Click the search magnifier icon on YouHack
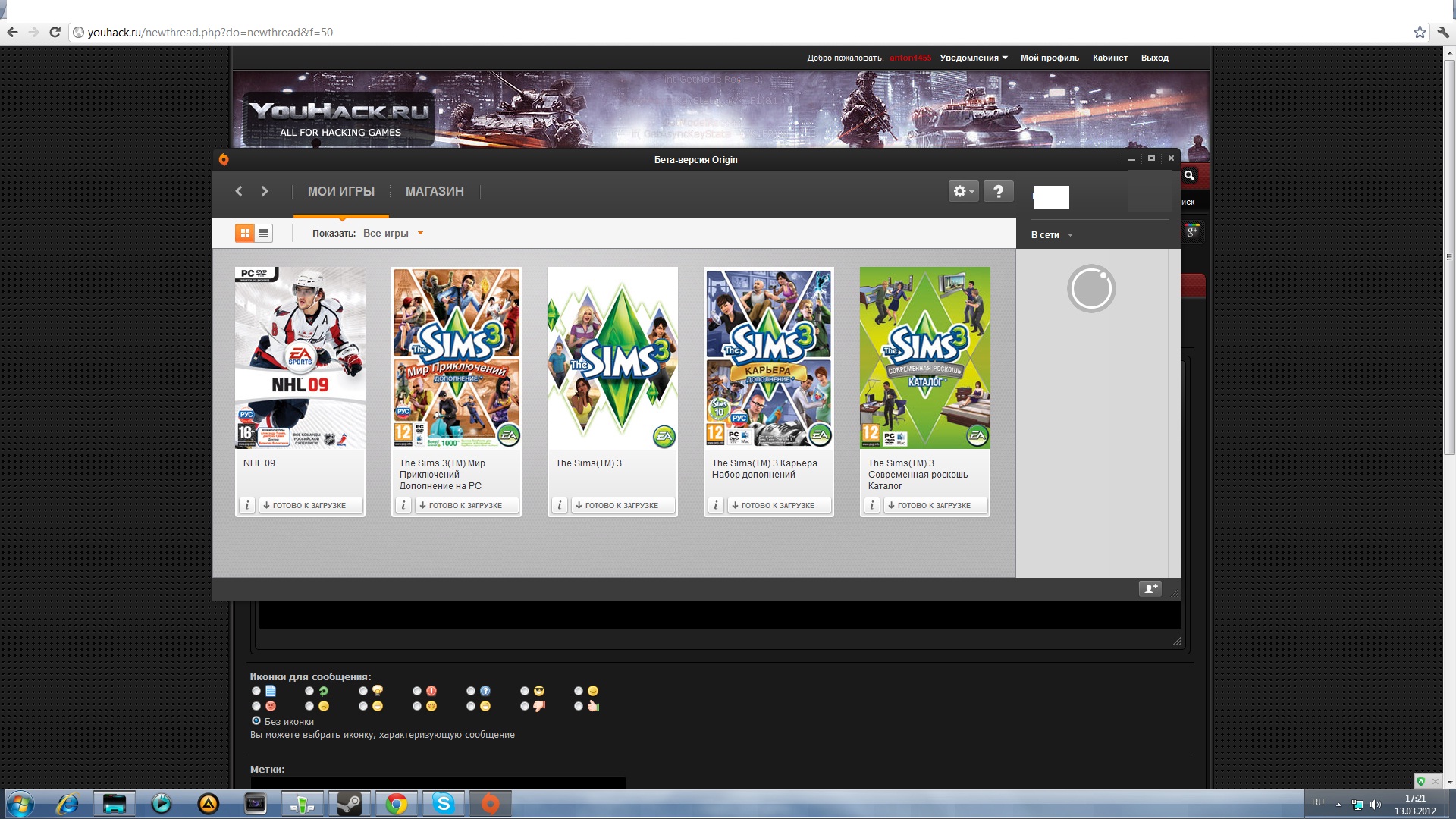Image resolution: width=1456 pixels, height=819 pixels. (x=1190, y=176)
